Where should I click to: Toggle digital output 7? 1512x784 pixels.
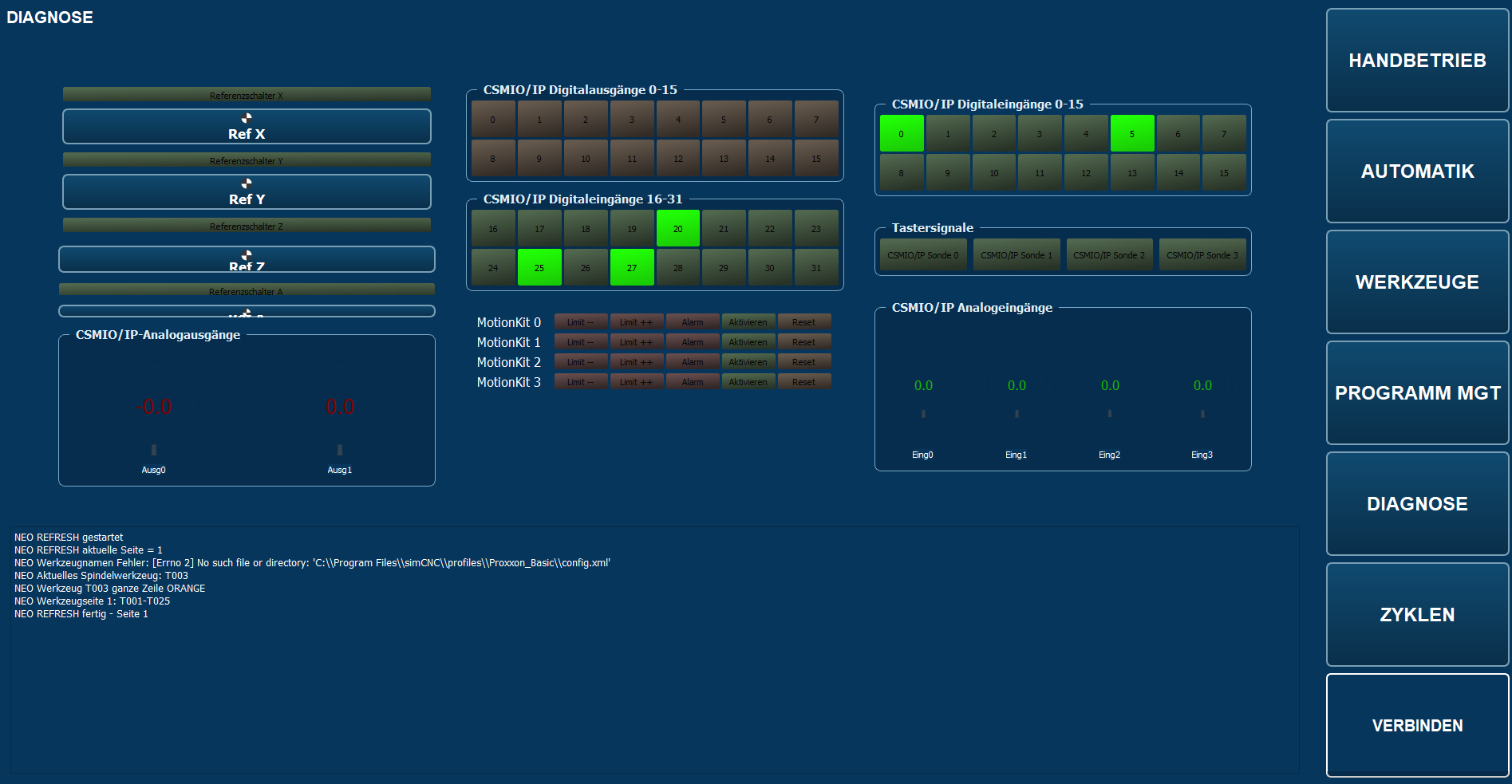click(x=816, y=119)
